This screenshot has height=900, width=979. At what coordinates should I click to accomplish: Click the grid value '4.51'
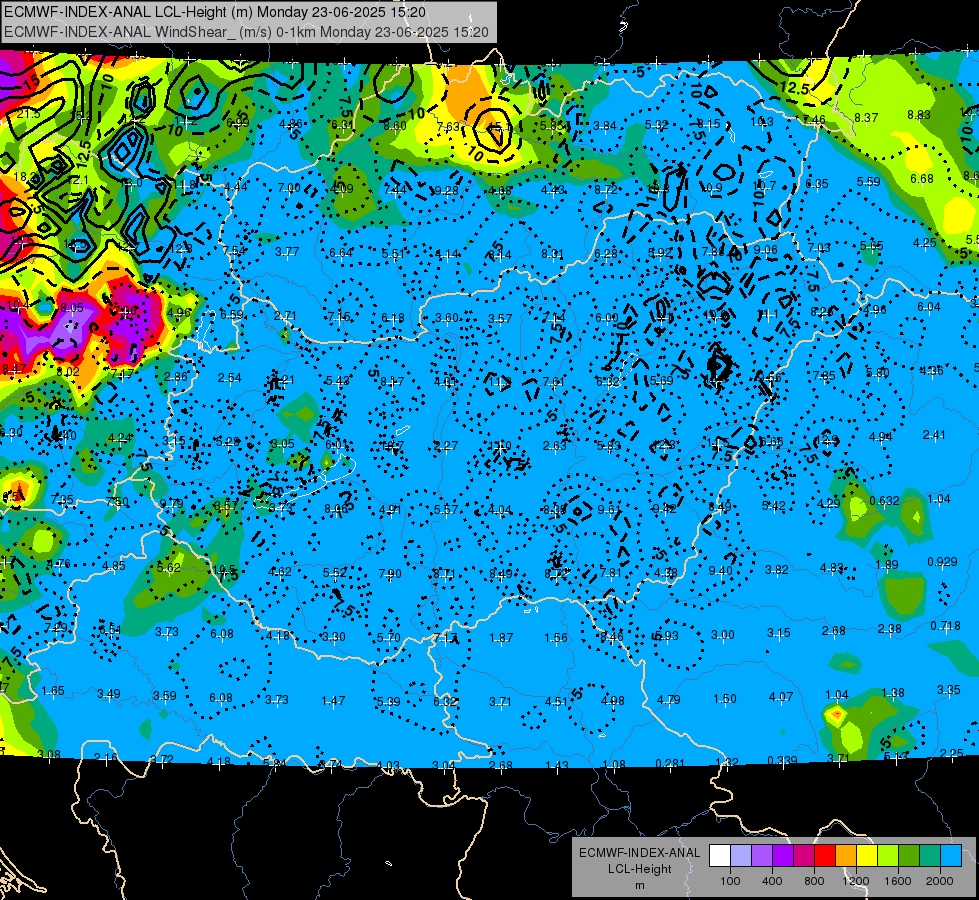(556, 701)
